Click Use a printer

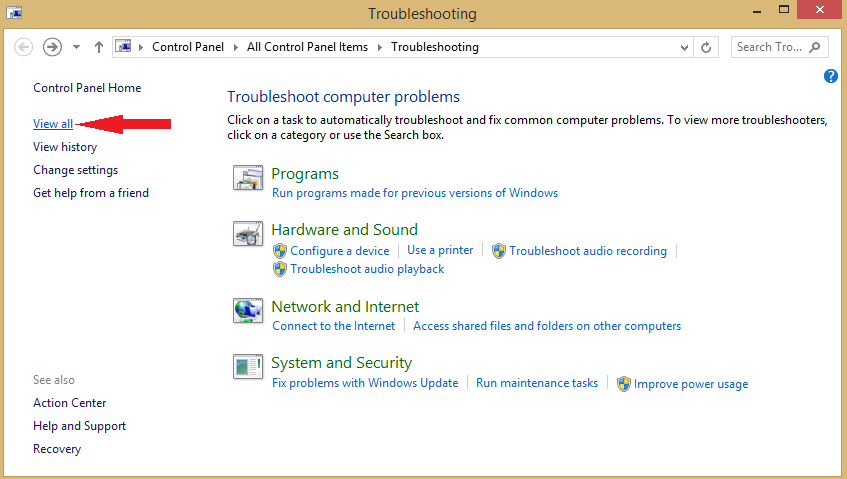[x=440, y=250]
